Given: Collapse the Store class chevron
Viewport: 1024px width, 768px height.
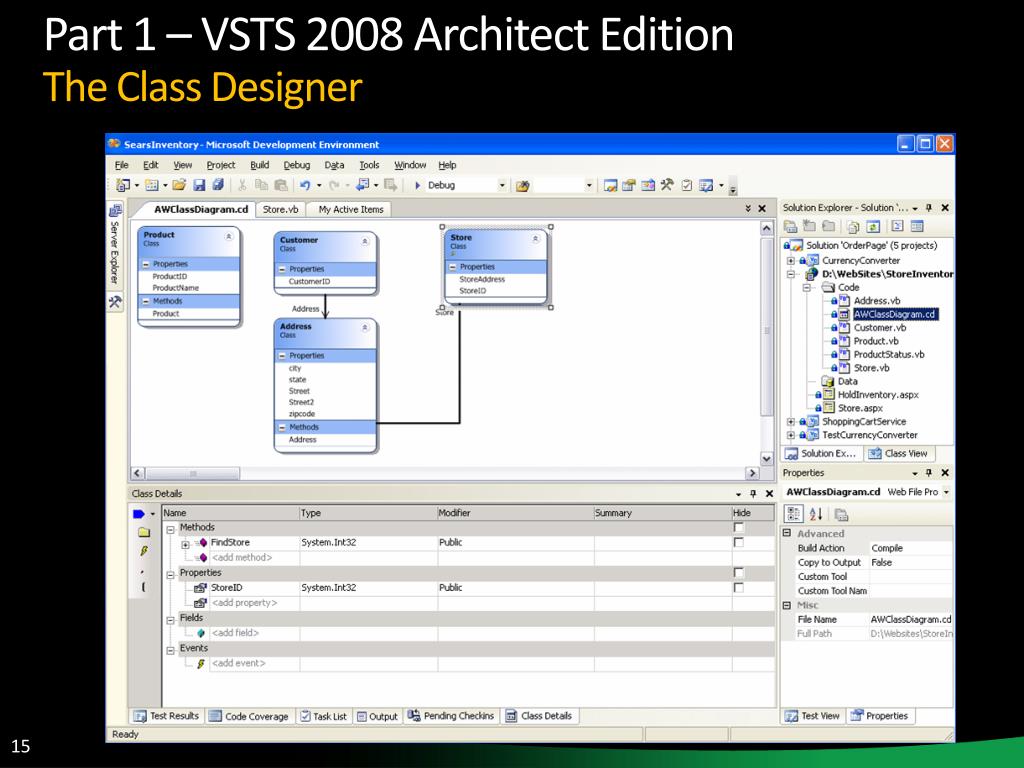Looking at the screenshot, I should 536,239.
